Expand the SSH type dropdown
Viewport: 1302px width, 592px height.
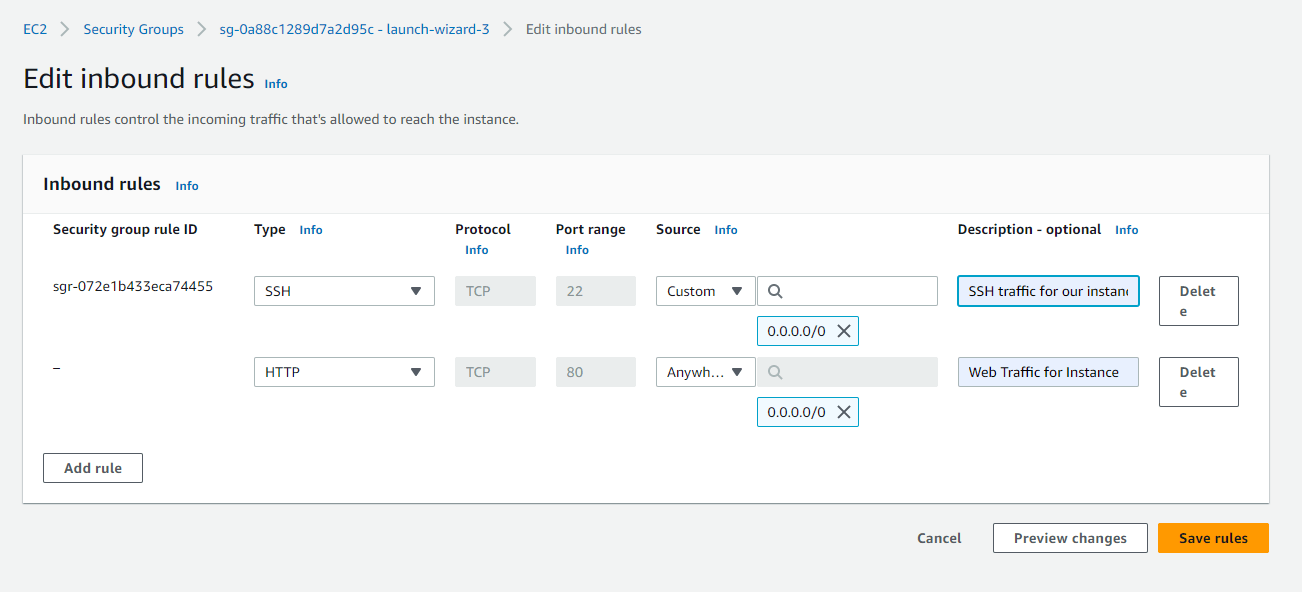tap(344, 291)
